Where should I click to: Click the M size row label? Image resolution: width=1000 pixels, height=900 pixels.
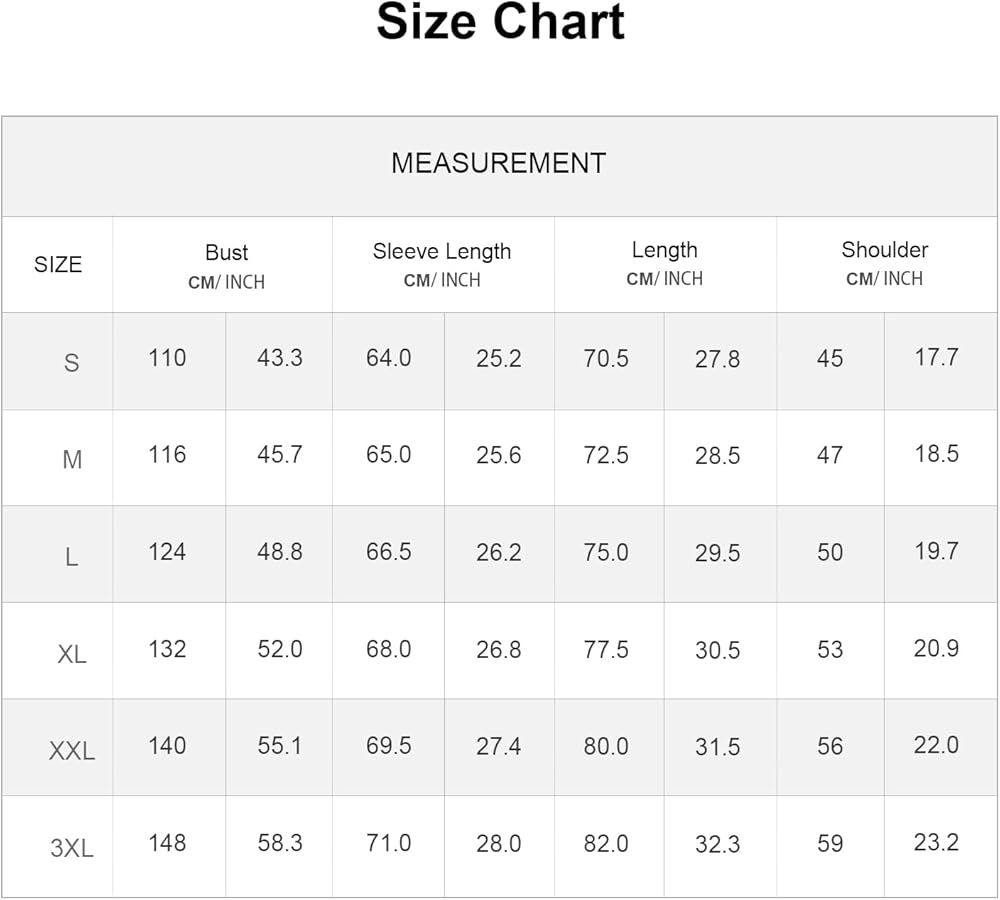[x=72, y=460]
